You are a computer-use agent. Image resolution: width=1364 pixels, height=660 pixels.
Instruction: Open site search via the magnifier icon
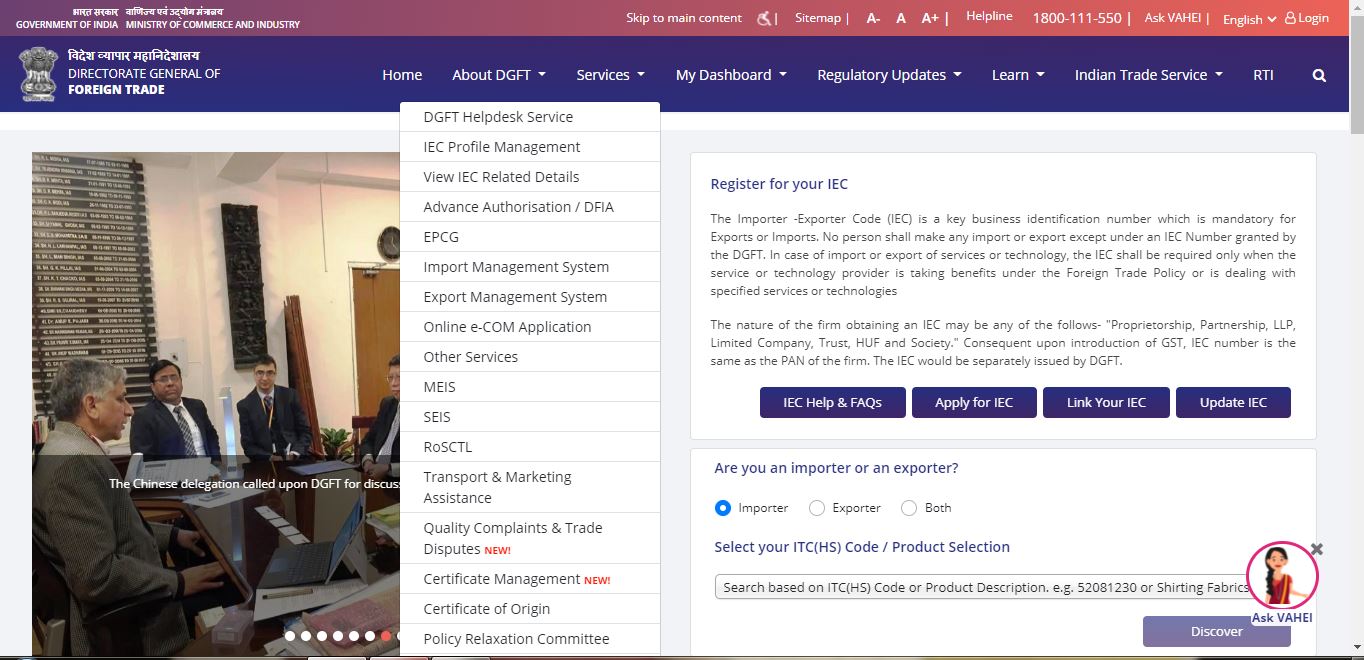1319,74
